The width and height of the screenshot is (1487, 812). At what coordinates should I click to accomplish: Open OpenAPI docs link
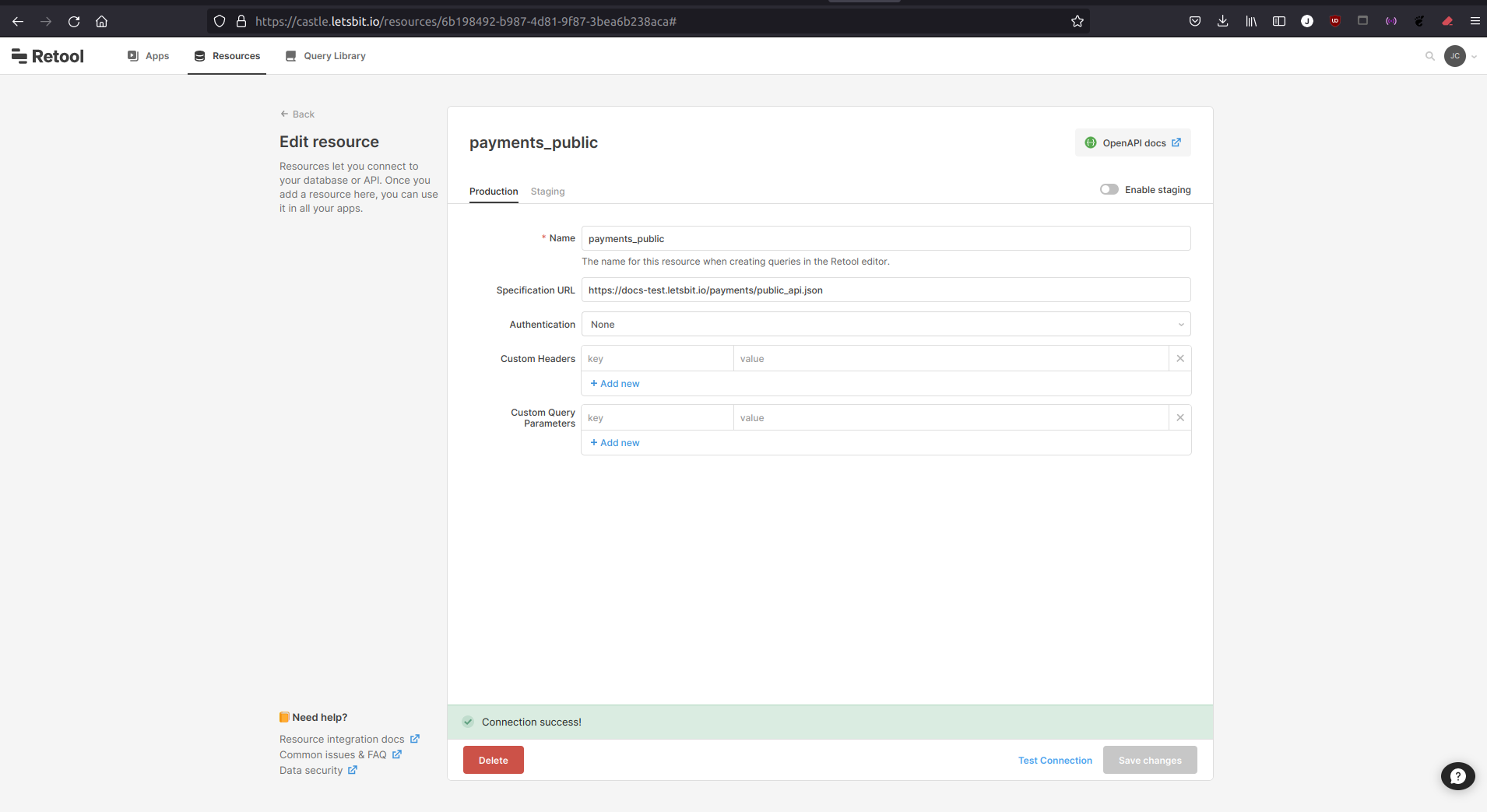pos(1133,143)
